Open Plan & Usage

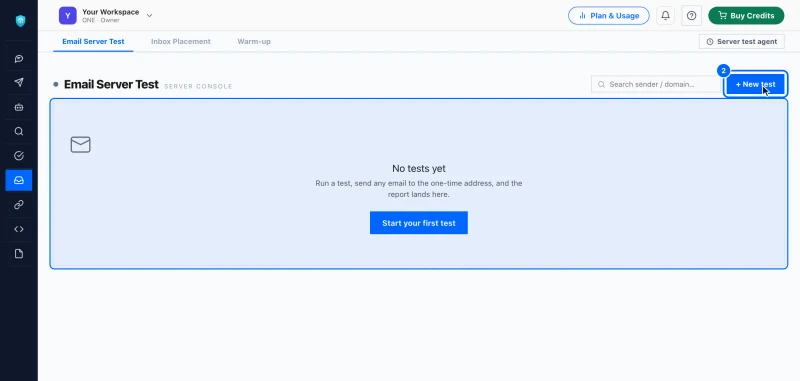(609, 16)
